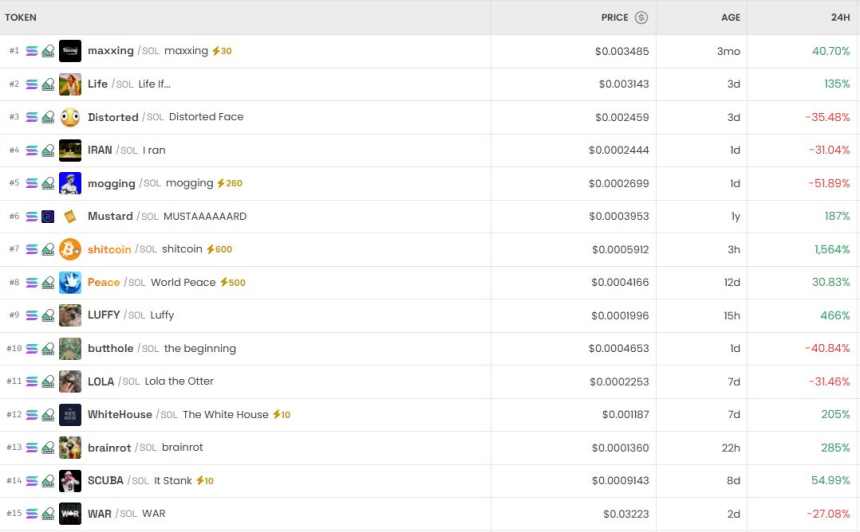Click the -51.89% change for mogging
Viewport: 860px width, 532px height.
pos(829,183)
